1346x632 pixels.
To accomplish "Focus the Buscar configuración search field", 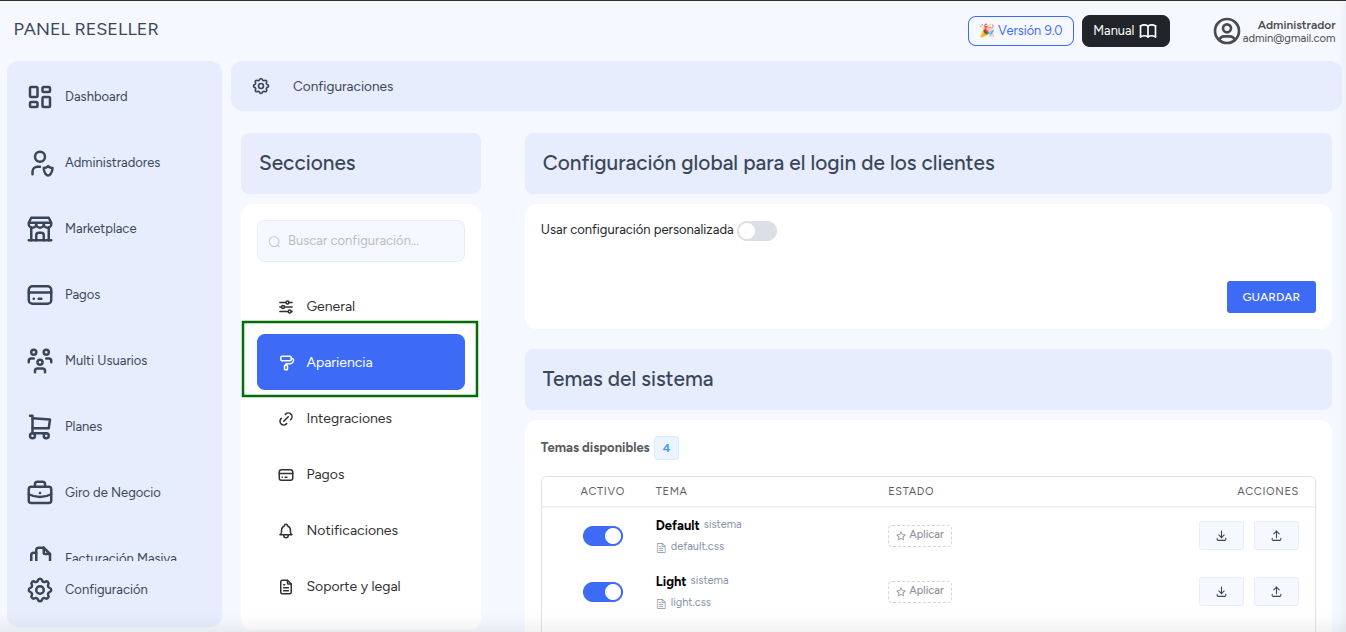I will coord(361,241).
